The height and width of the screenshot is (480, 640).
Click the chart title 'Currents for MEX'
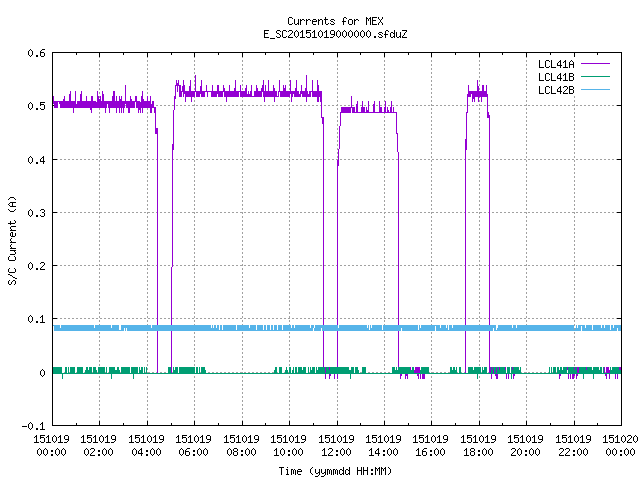point(335,21)
